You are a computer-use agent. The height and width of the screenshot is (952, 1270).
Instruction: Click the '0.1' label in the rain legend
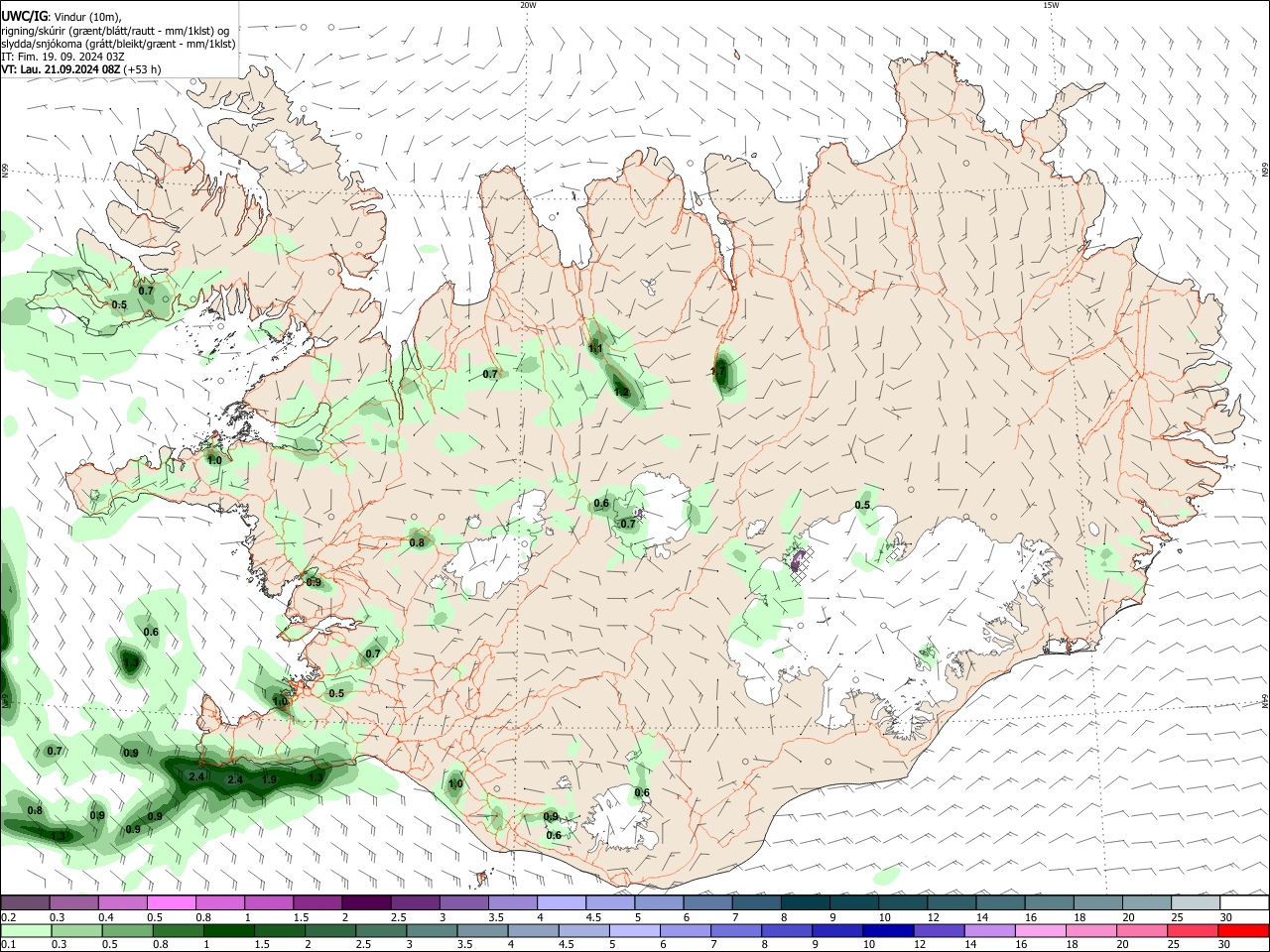click(x=8, y=945)
